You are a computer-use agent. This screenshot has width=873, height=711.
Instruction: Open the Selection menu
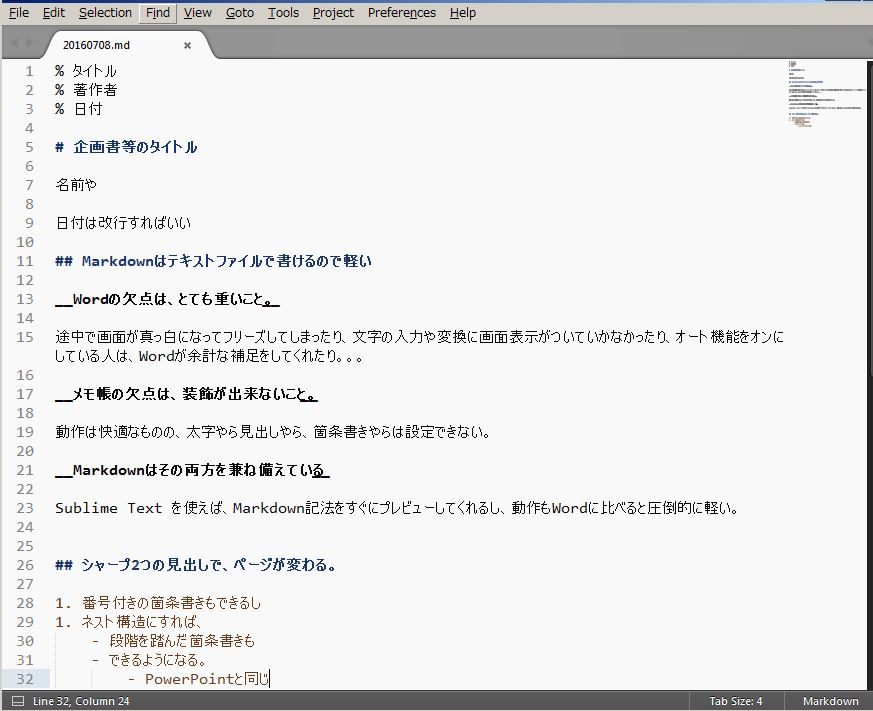pyautogui.click(x=105, y=12)
